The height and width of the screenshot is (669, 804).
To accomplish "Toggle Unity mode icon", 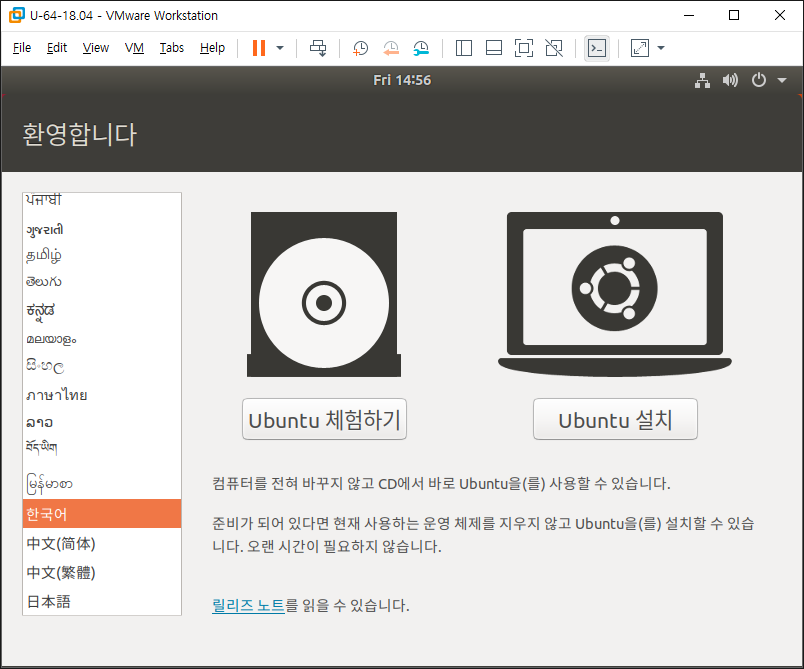I will [554, 48].
